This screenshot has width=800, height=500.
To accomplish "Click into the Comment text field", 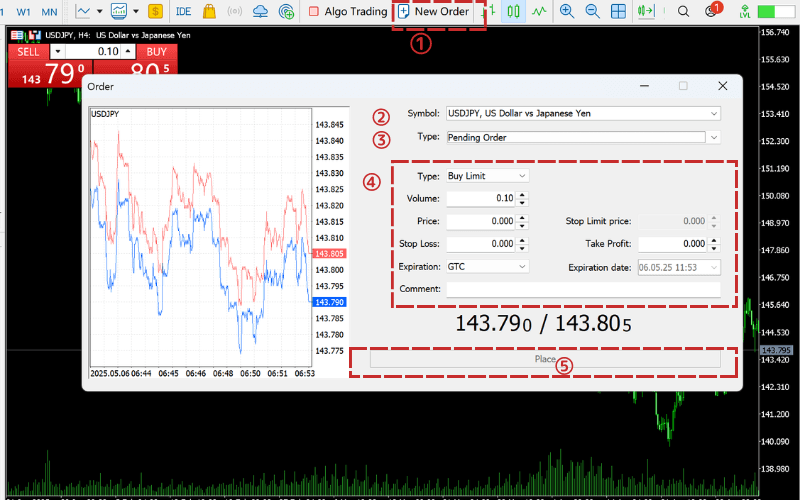I will (582, 289).
